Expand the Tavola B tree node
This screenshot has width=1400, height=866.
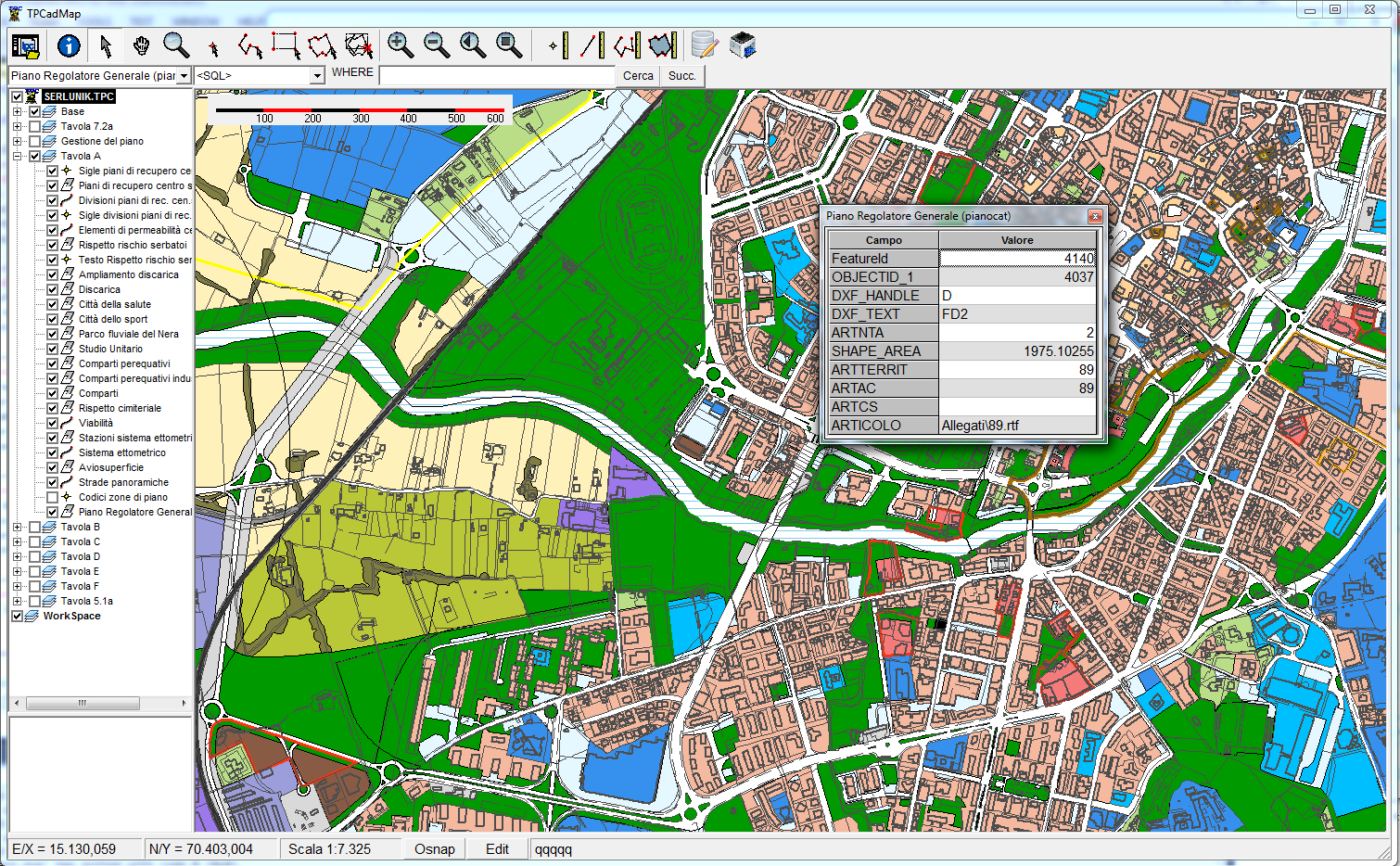[x=17, y=527]
